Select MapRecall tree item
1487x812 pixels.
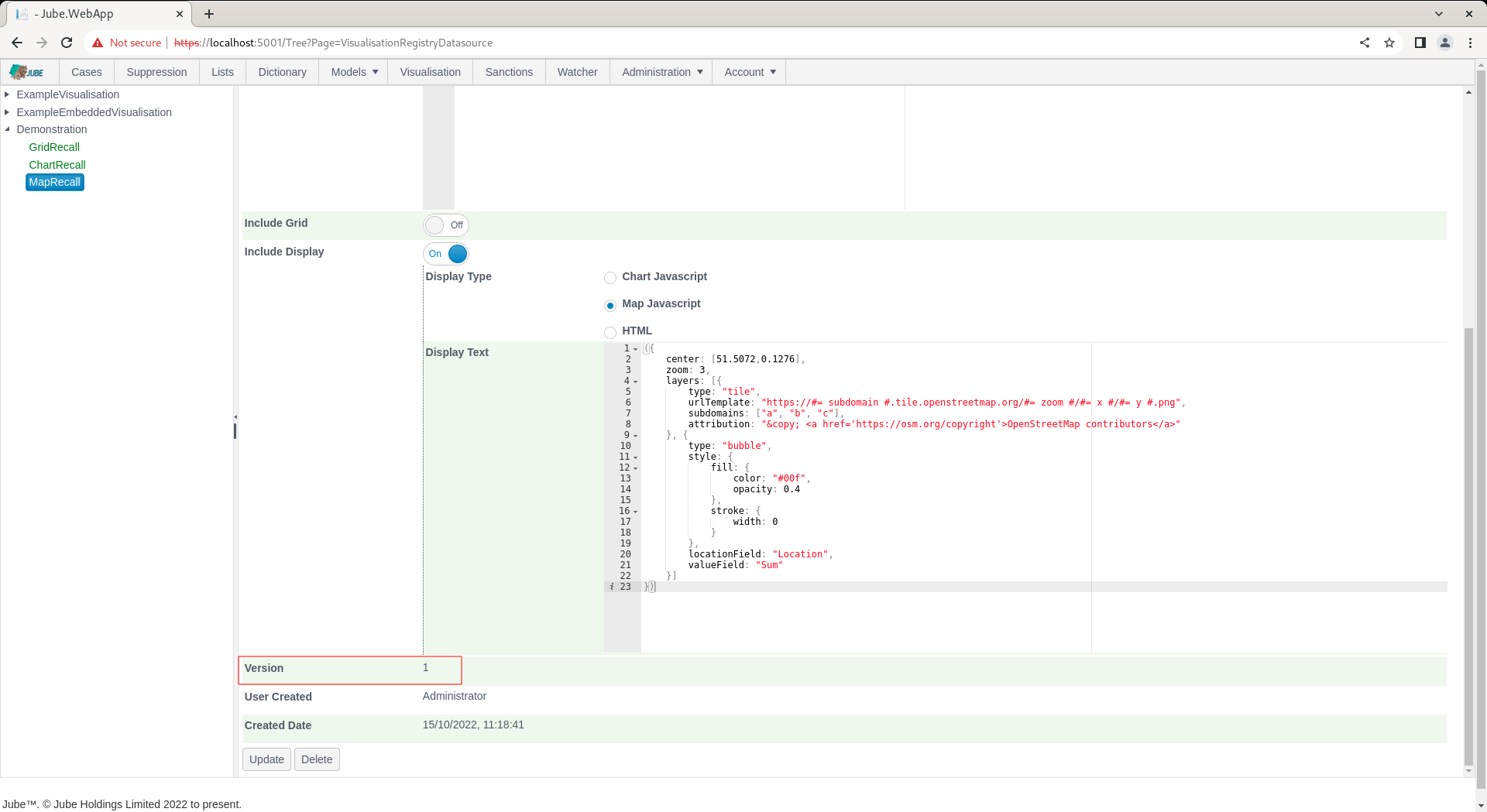point(55,182)
